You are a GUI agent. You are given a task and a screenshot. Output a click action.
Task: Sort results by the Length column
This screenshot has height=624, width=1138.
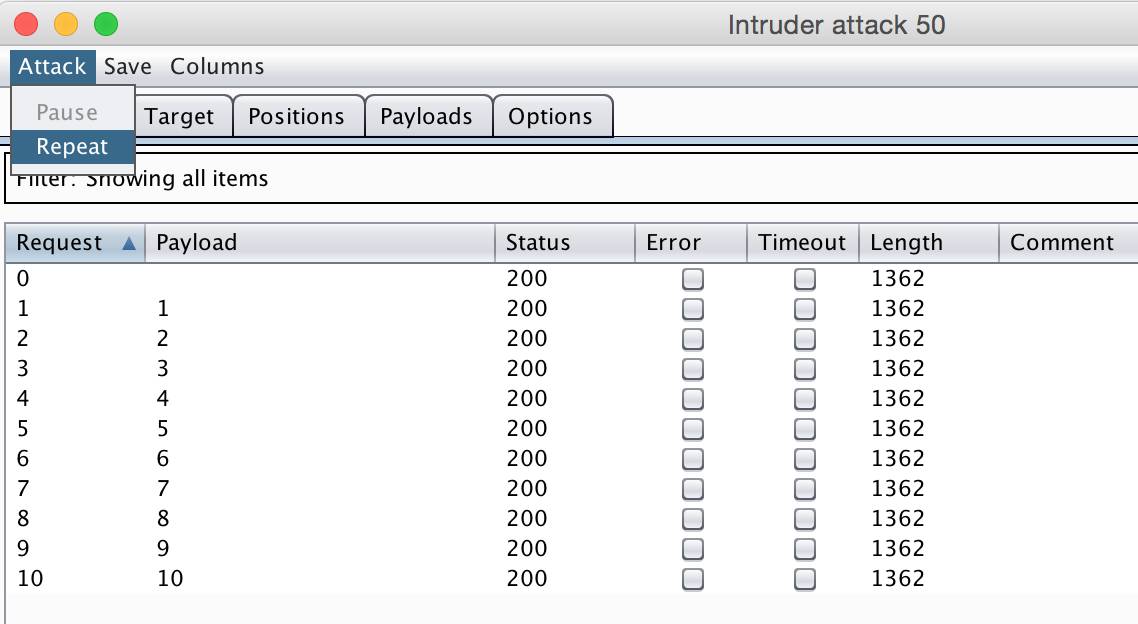click(x=906, y=243)
